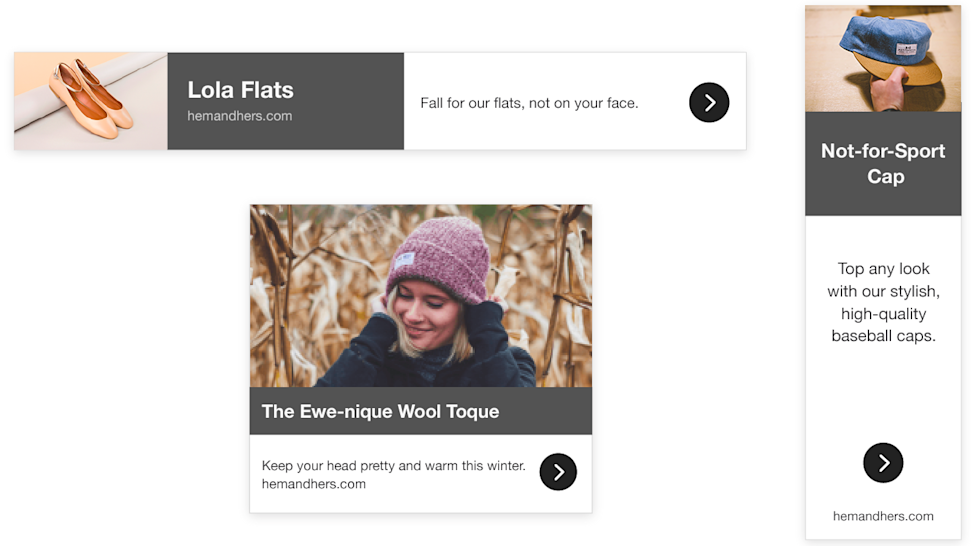Open hemandhers.com link in Wool Toque ad
The height and width of the screenshot is (546, 980).
pos(313,484)
